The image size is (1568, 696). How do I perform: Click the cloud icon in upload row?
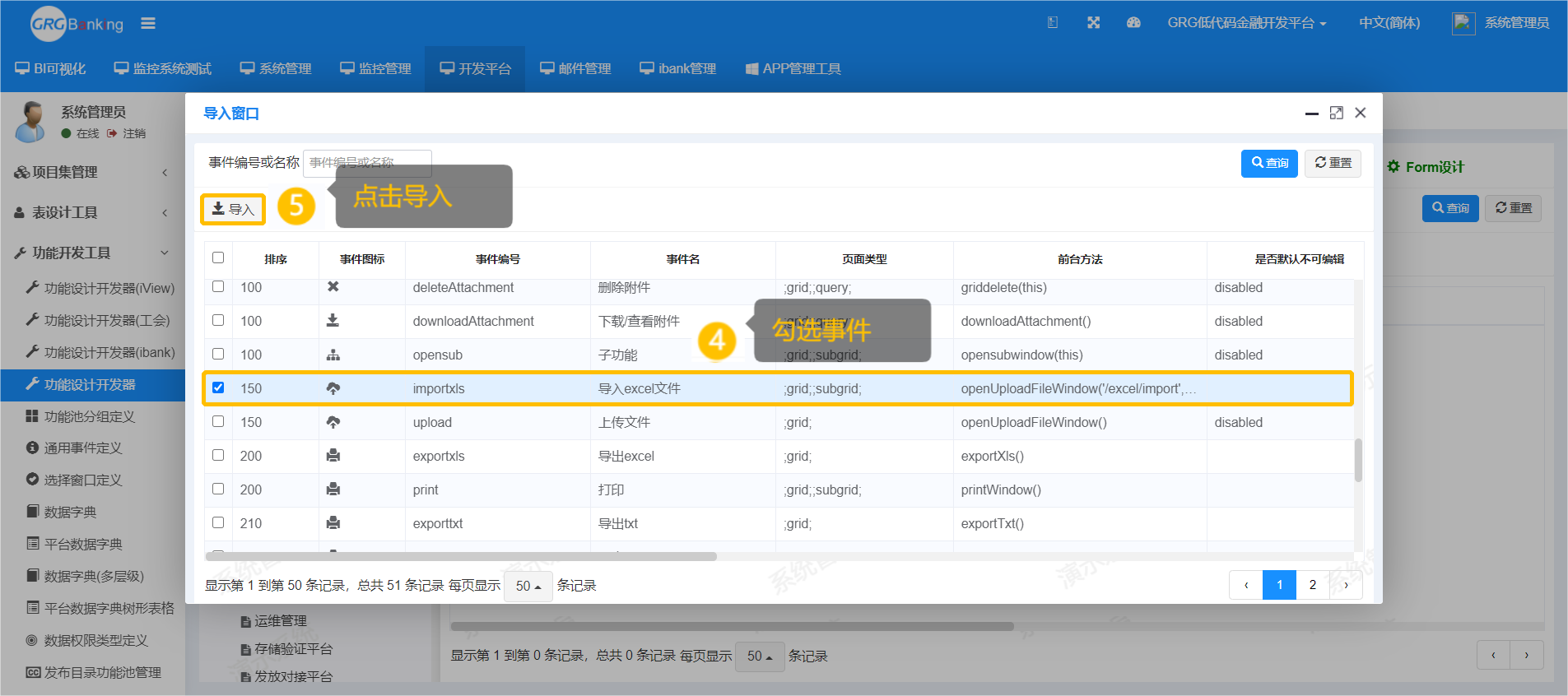tap(333, 422)
